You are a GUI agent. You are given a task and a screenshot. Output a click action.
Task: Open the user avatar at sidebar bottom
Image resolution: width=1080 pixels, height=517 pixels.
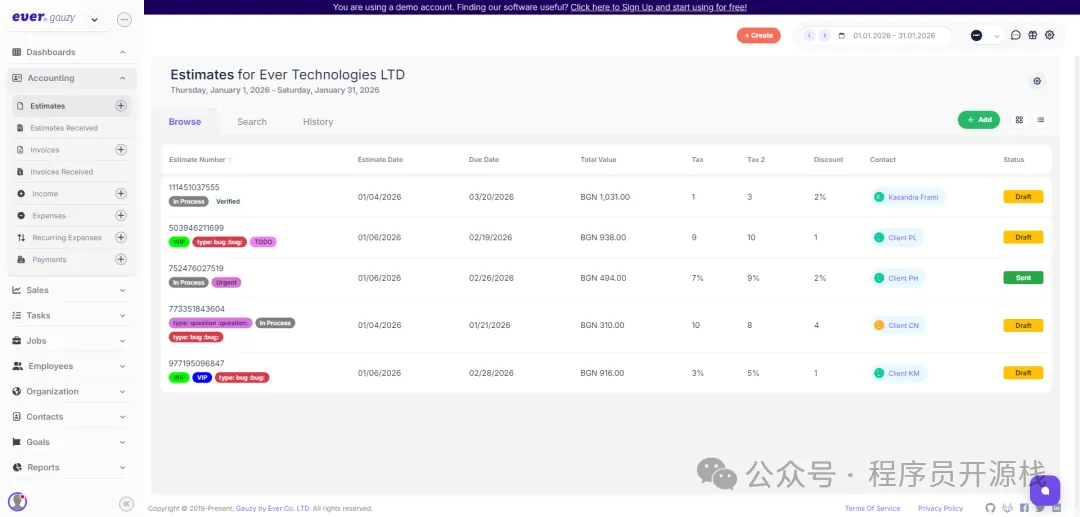click(17, 502)
